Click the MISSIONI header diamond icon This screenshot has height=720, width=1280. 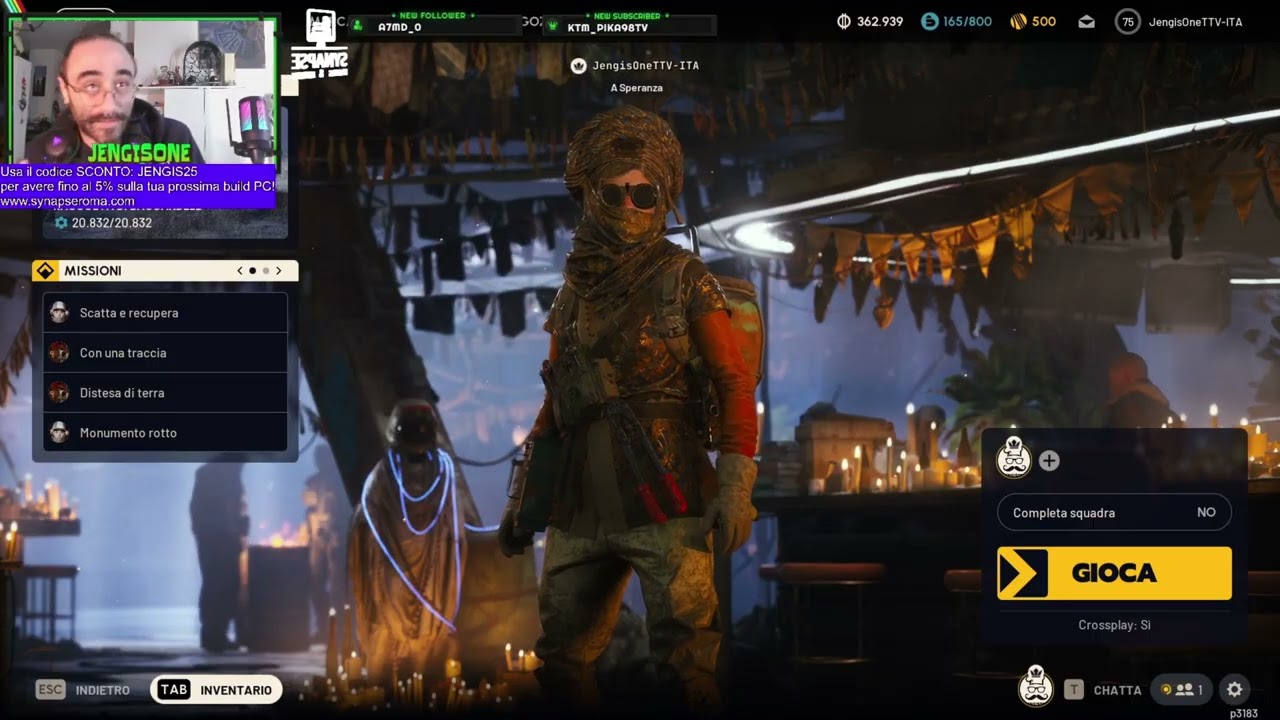[x=46, y=271]
